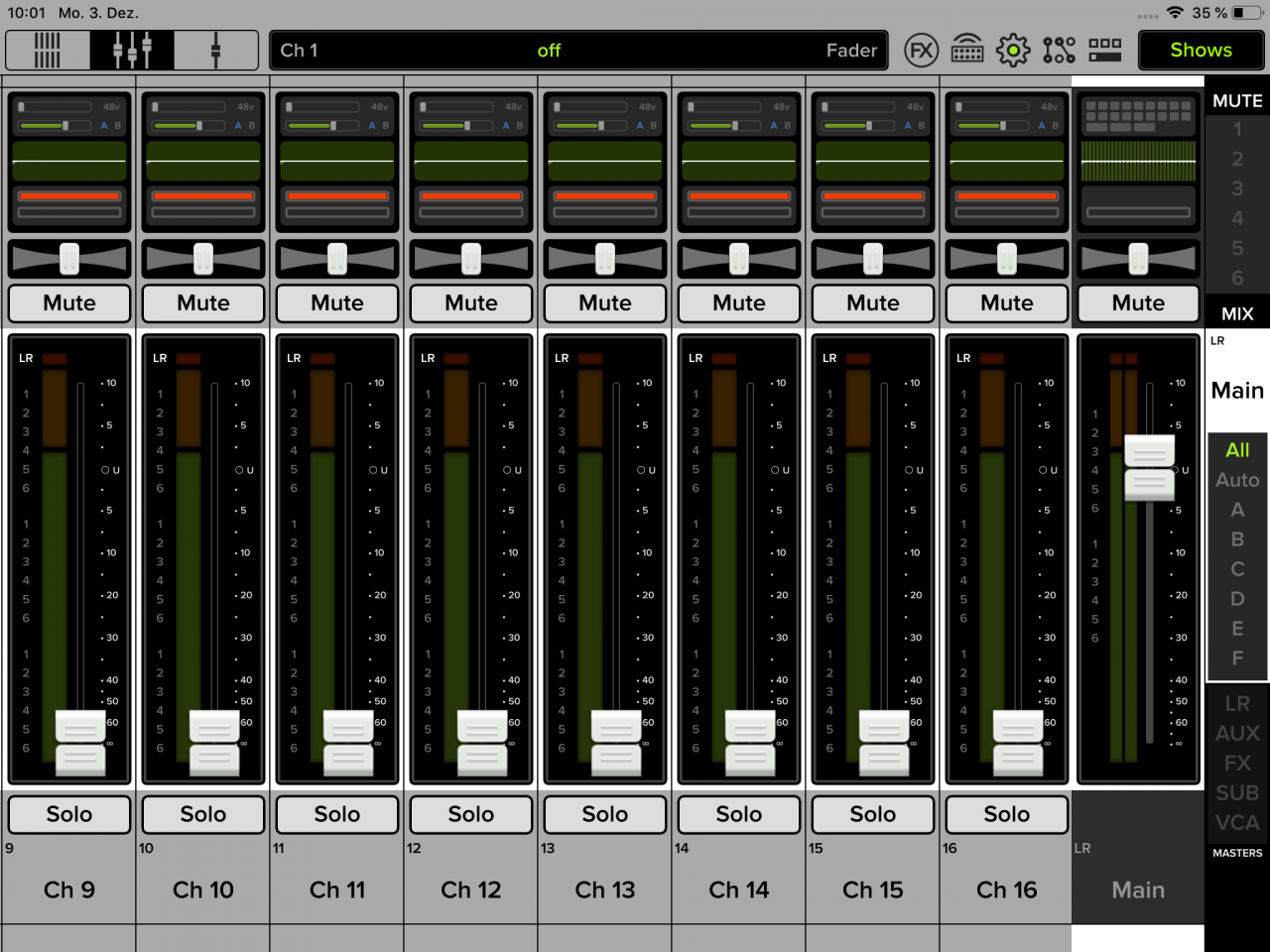Solo channel 13
The width and height of the screenshot is (1270, 952).
point(605,814)
